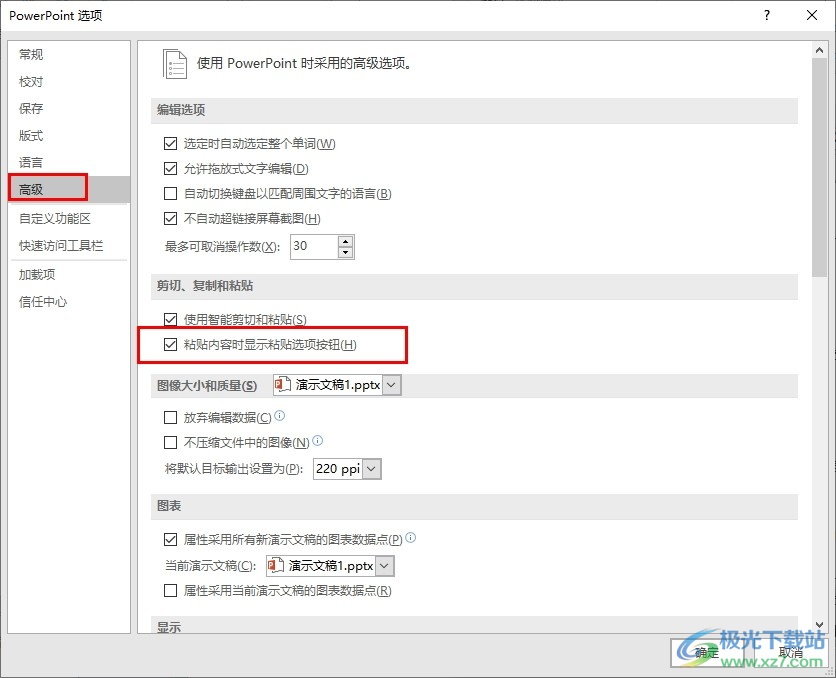Enable 放弃编辑数据 checkbox
The image size is (836, 678).
click(x=171, y=417)
